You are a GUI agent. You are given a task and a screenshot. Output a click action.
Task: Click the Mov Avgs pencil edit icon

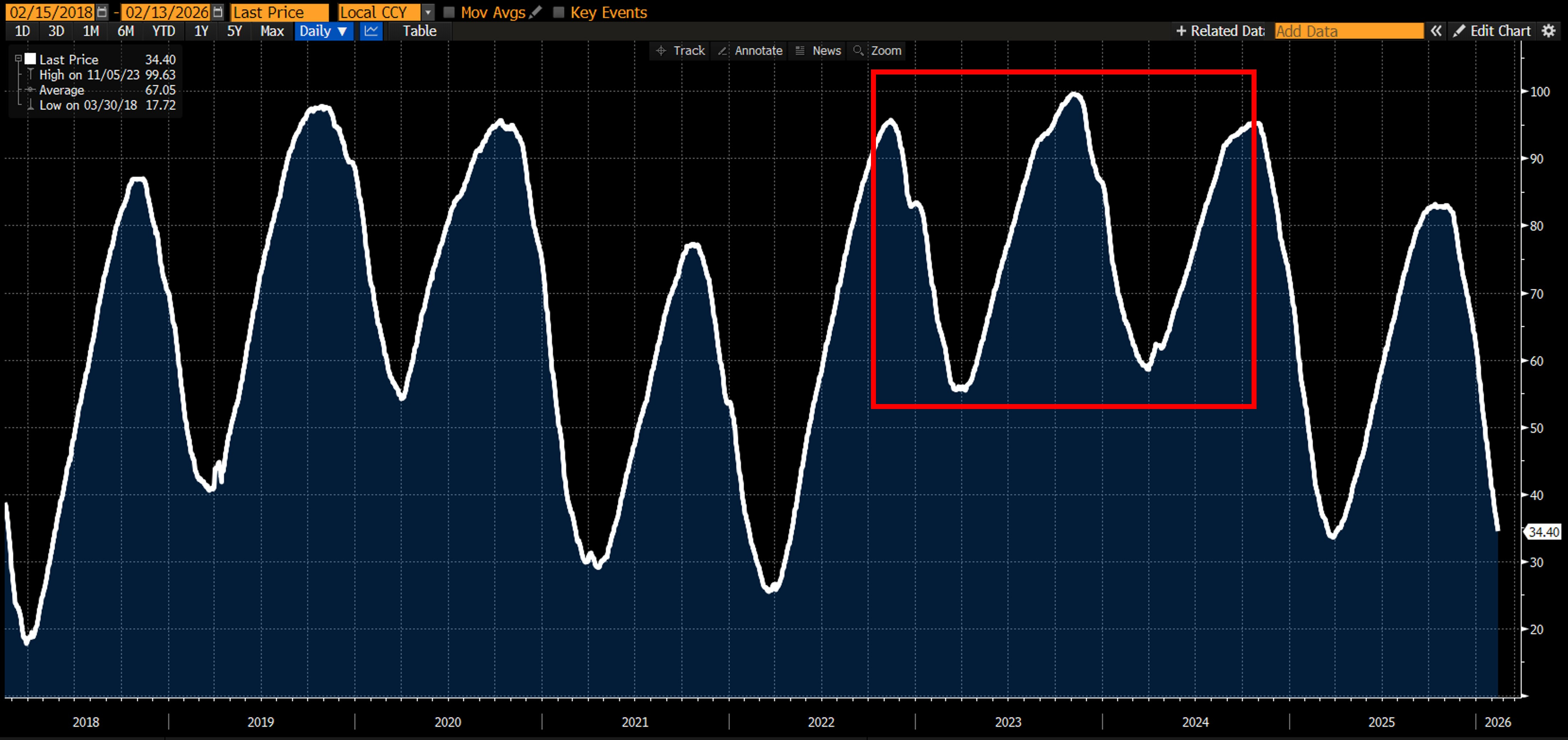coord(536,12)
